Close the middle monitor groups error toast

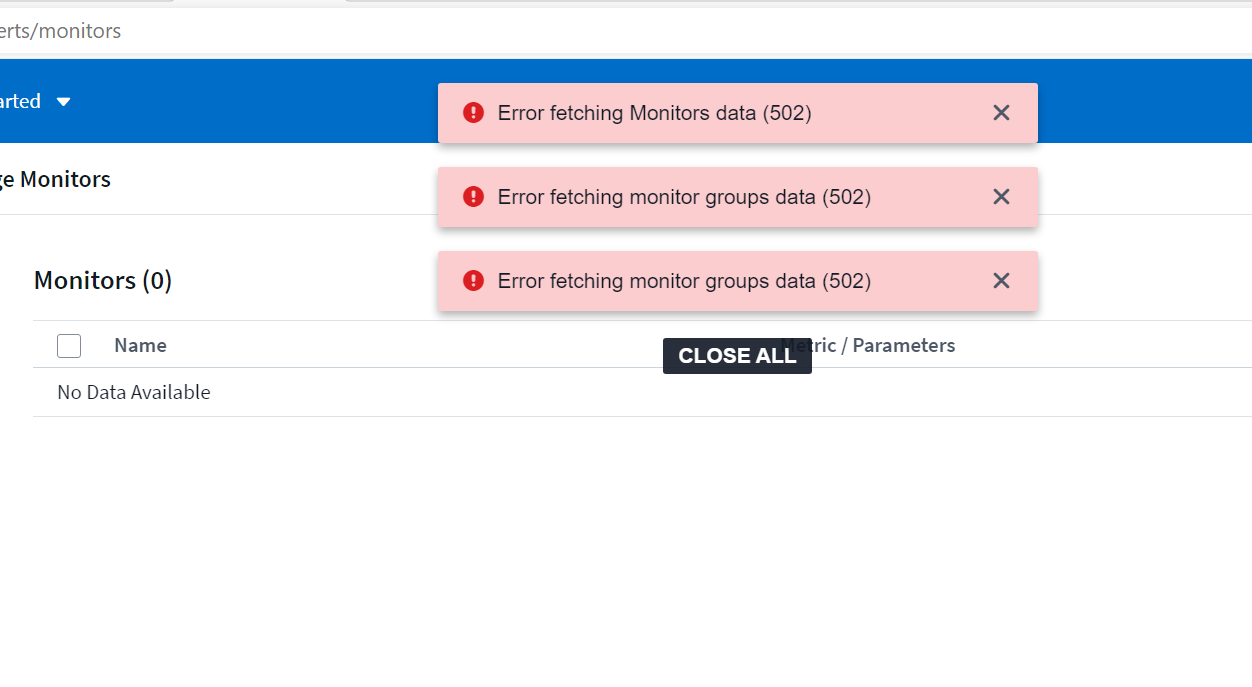(x=1001, y=197)
